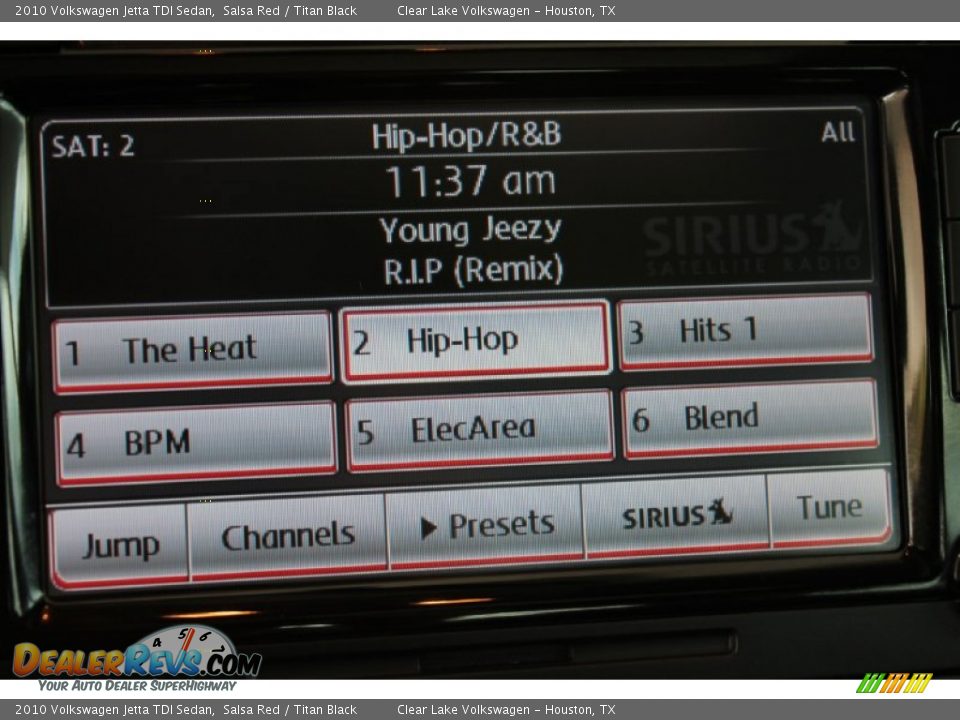Screen dimensions: 960x720
Task: Tap the Hip-Hop/R&B category title
Action: (467, 136)
